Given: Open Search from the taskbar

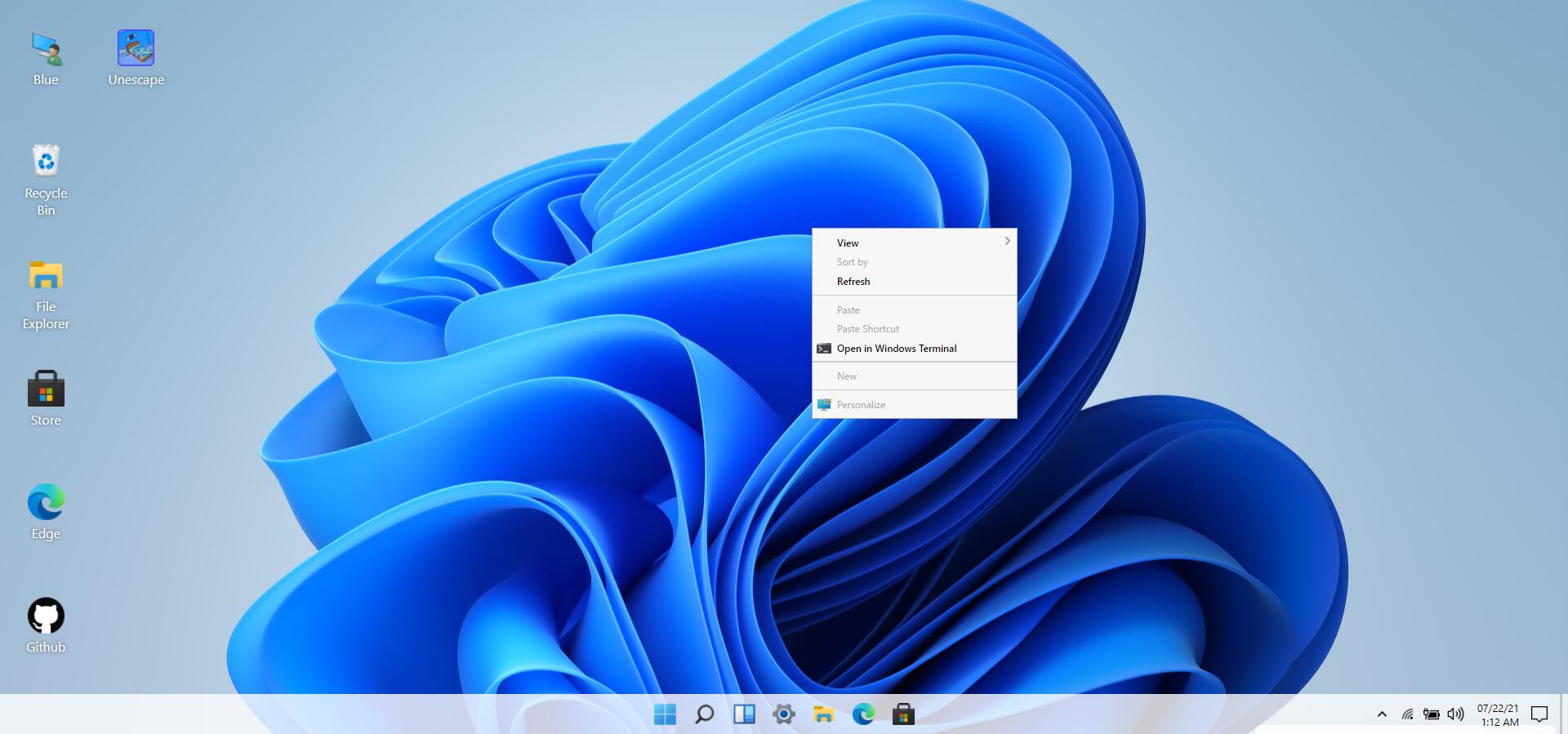Looking at the screenshot, I should click(x=704, y=714).
